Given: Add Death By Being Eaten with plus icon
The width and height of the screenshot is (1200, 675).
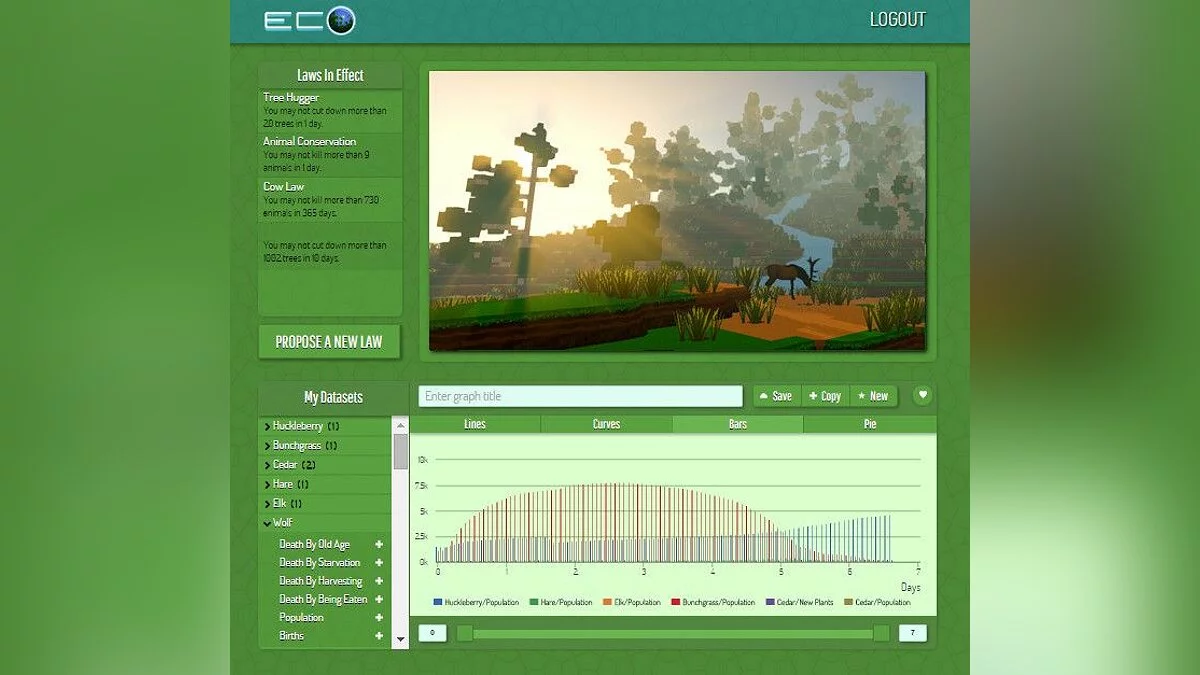Looking at the screenshot, I should click(379, 599).
